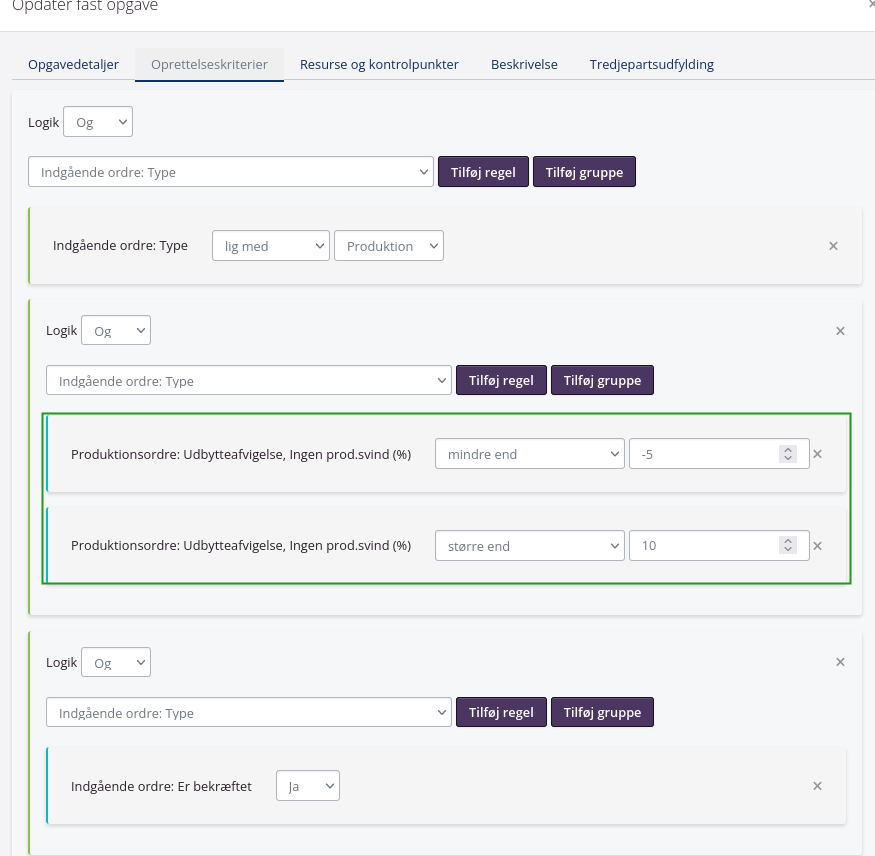
Task: Remove the second Logik group
Action: 840,331
